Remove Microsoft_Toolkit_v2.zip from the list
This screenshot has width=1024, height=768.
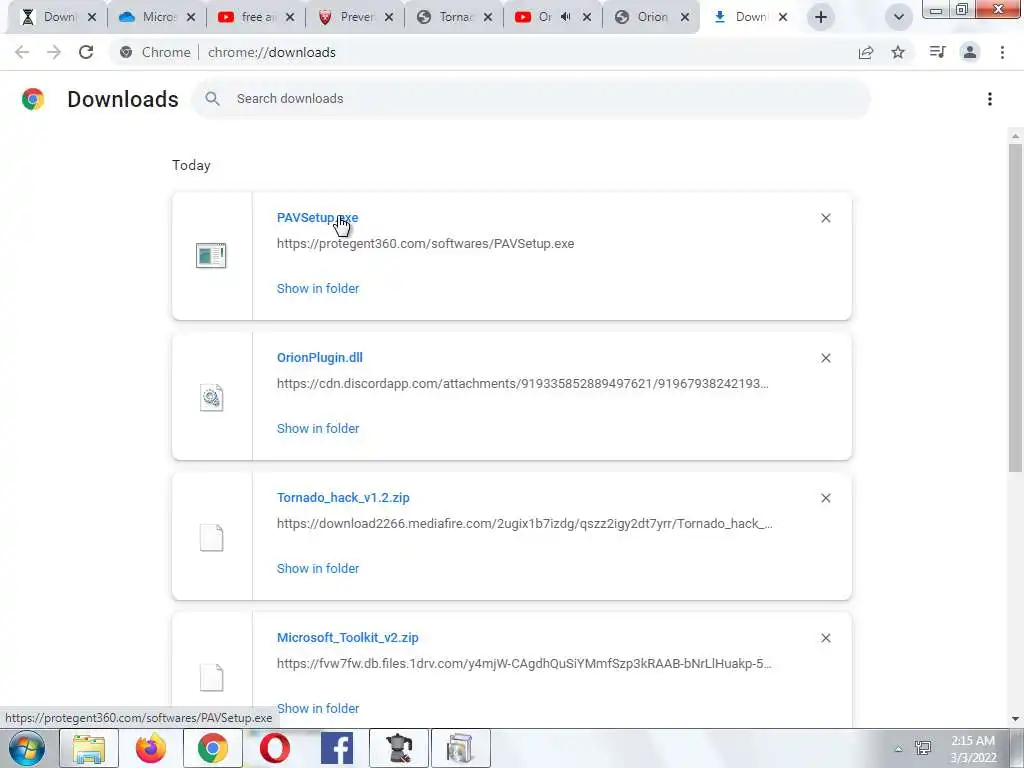pyautogui.click(x=825, y=638)
